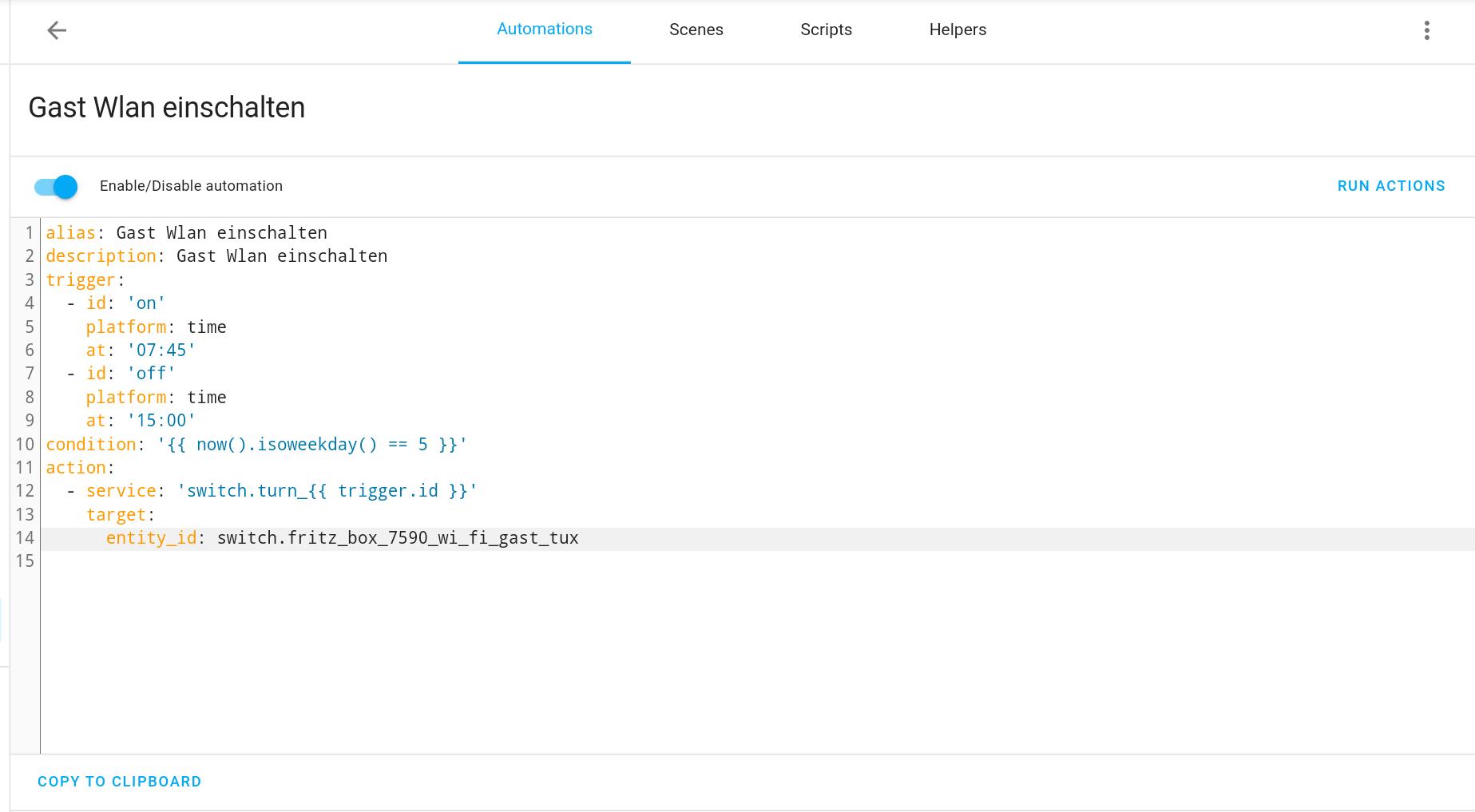Disable the automation toggle

(x=54, y=186)
